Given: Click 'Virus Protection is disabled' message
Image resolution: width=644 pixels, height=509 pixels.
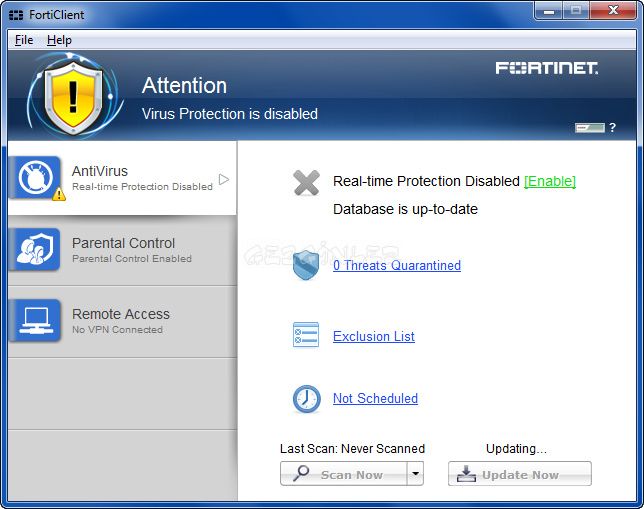Looking at the screenshot, I should tap(230, 114).
